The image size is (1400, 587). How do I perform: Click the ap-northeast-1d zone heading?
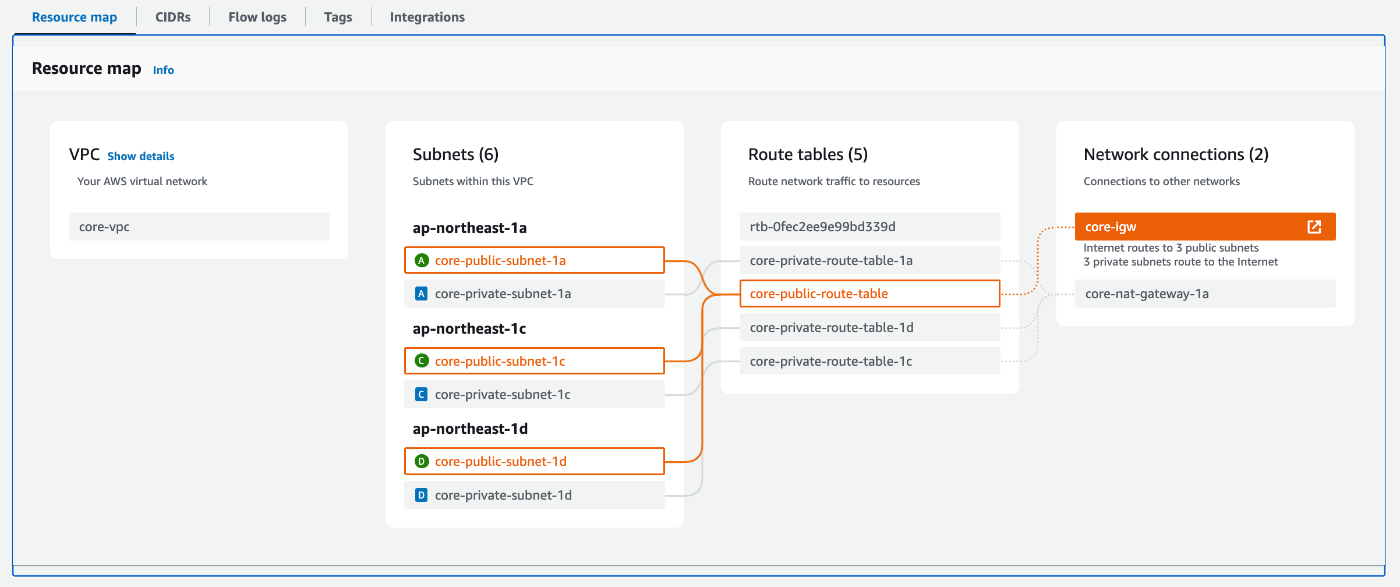(470, 429)
